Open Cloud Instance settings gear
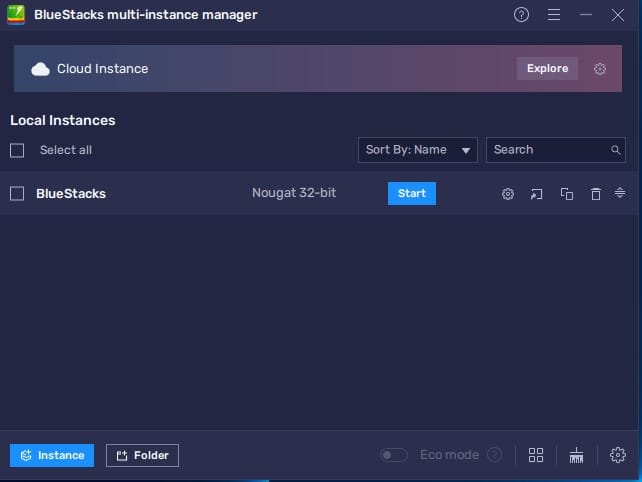This screenshot has width=642, height=482. [600, 69]
